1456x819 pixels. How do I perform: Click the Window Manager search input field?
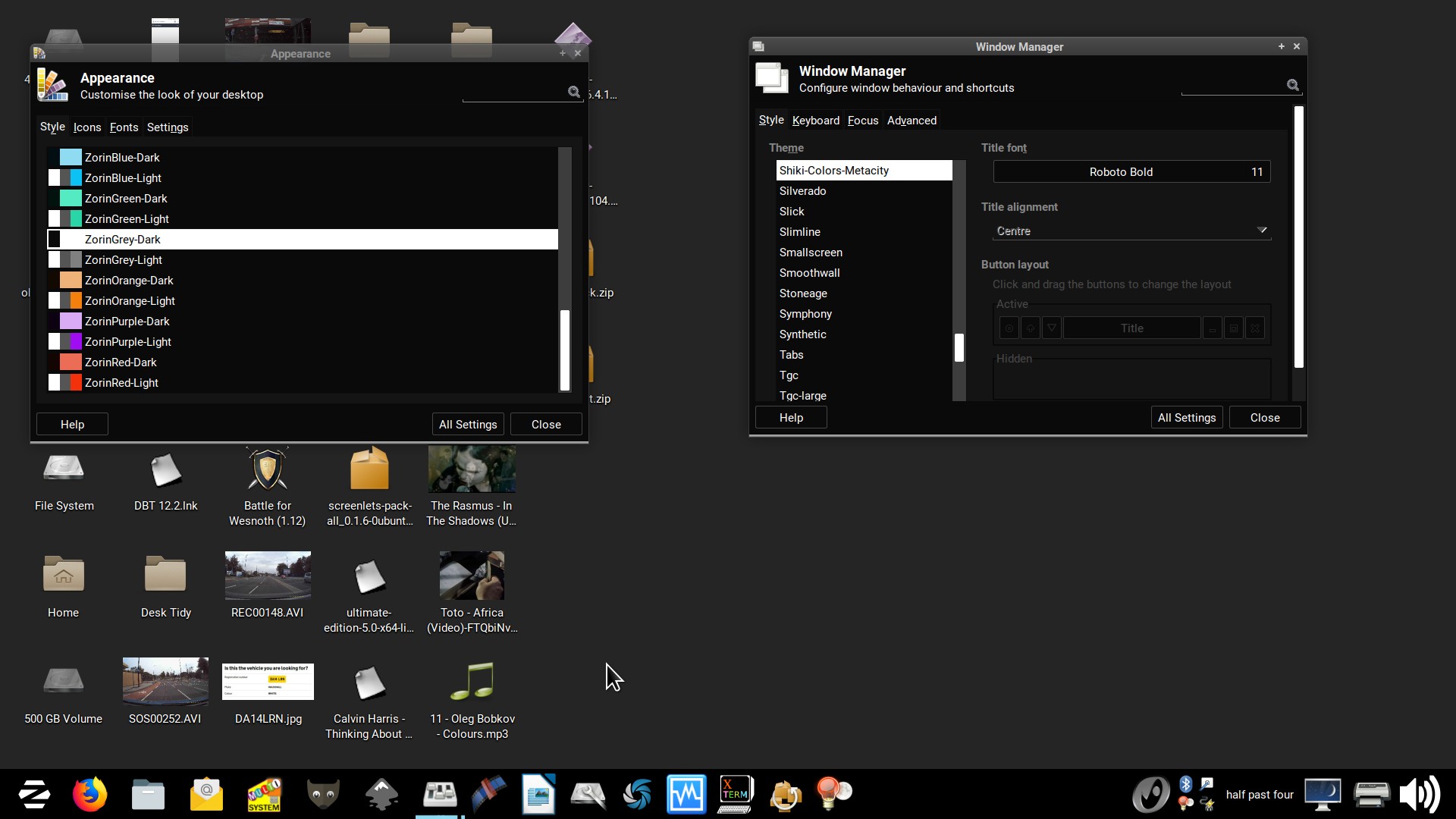(x=1232, y=86)
